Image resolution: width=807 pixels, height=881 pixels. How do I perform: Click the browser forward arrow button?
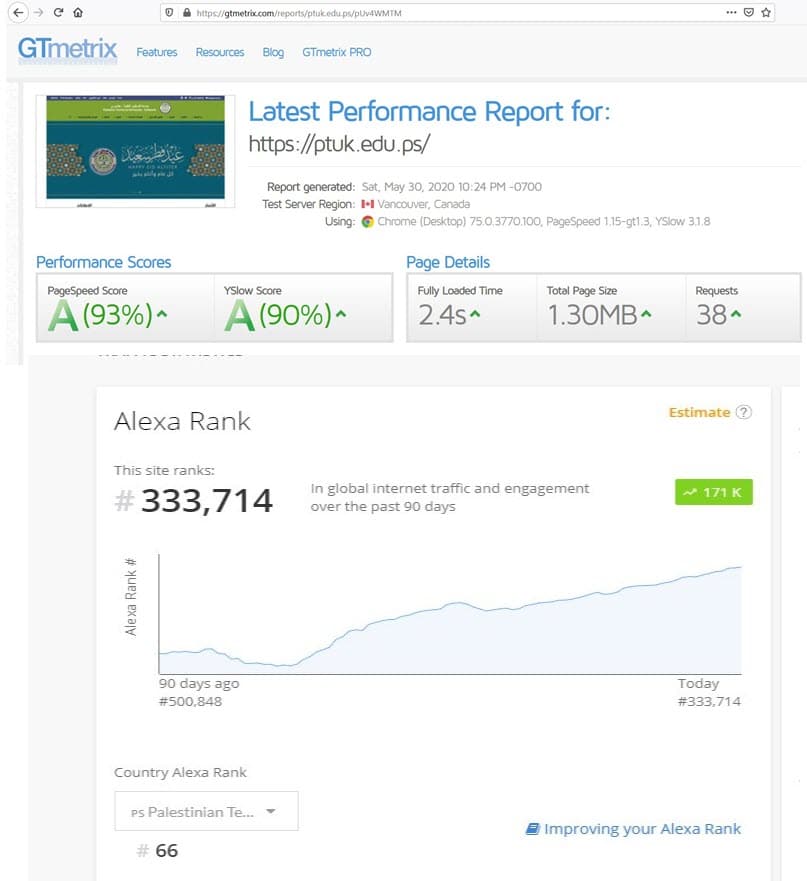point(35,13)
